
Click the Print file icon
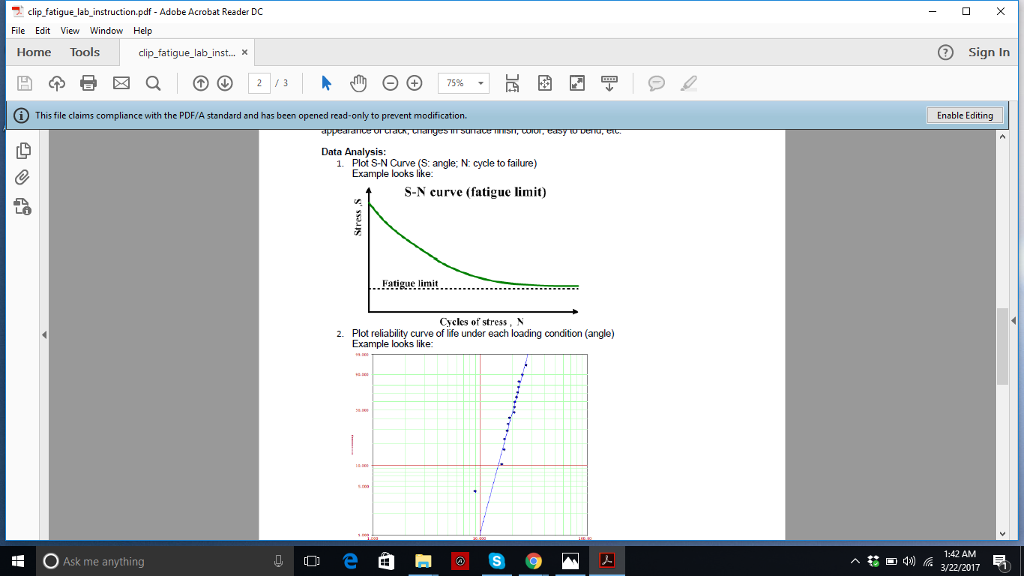pyautogui.click(x=88, y=83)
